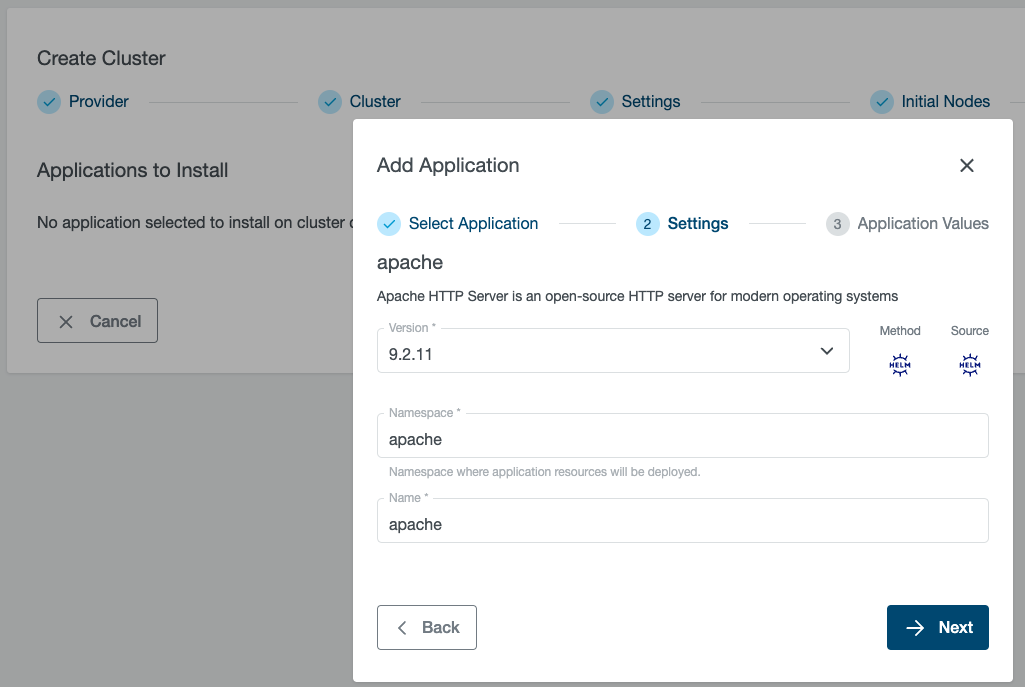Click the Helm icon under Method

[x=899, y=364]
